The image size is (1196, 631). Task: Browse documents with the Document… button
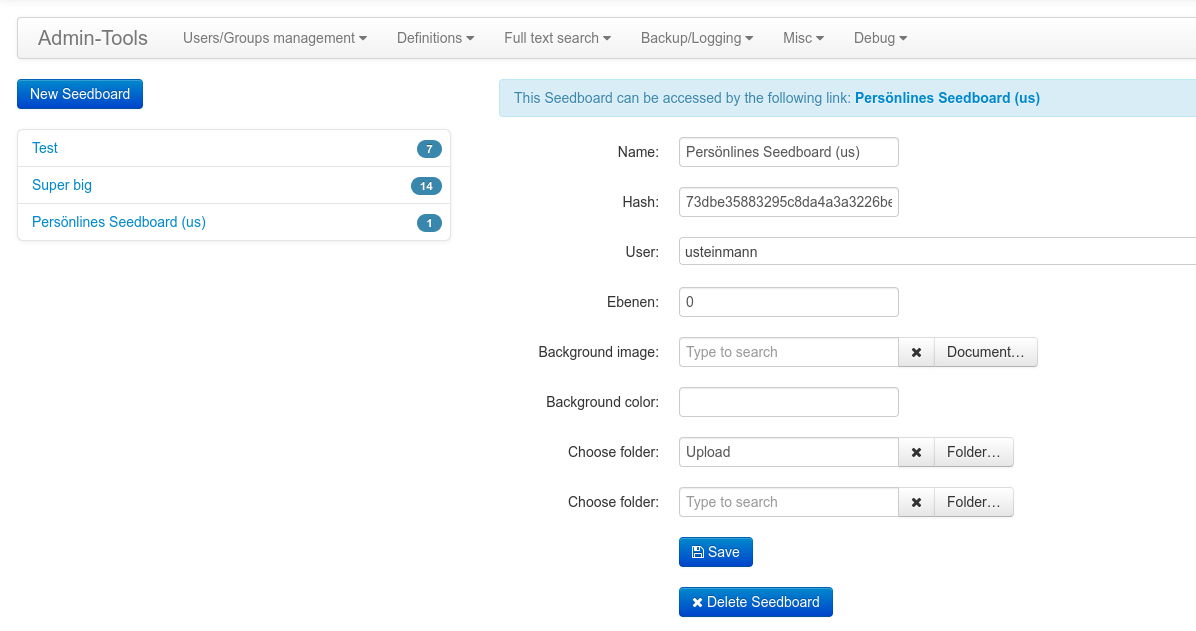pos(985,352)
